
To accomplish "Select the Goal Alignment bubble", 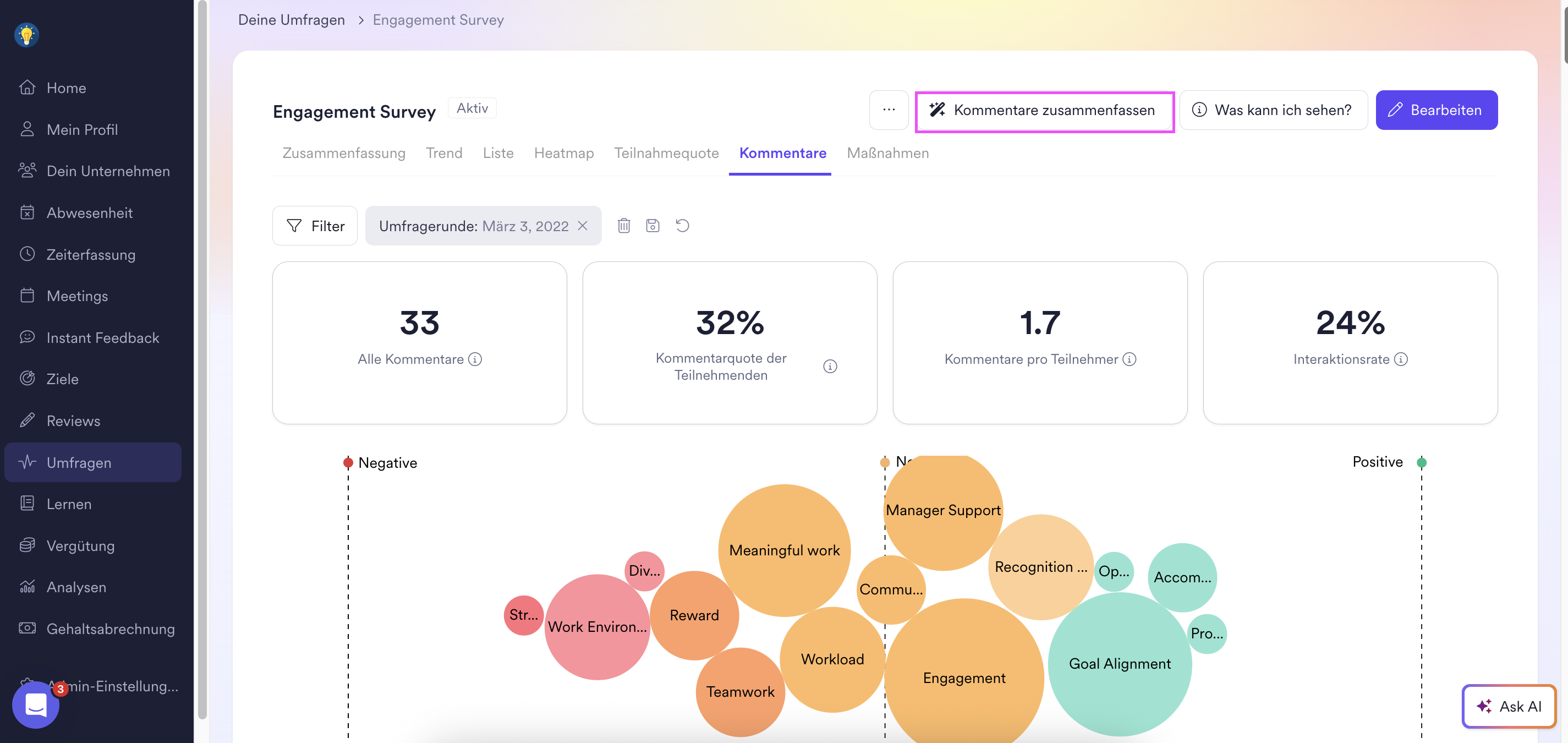I will [1120, 664].
